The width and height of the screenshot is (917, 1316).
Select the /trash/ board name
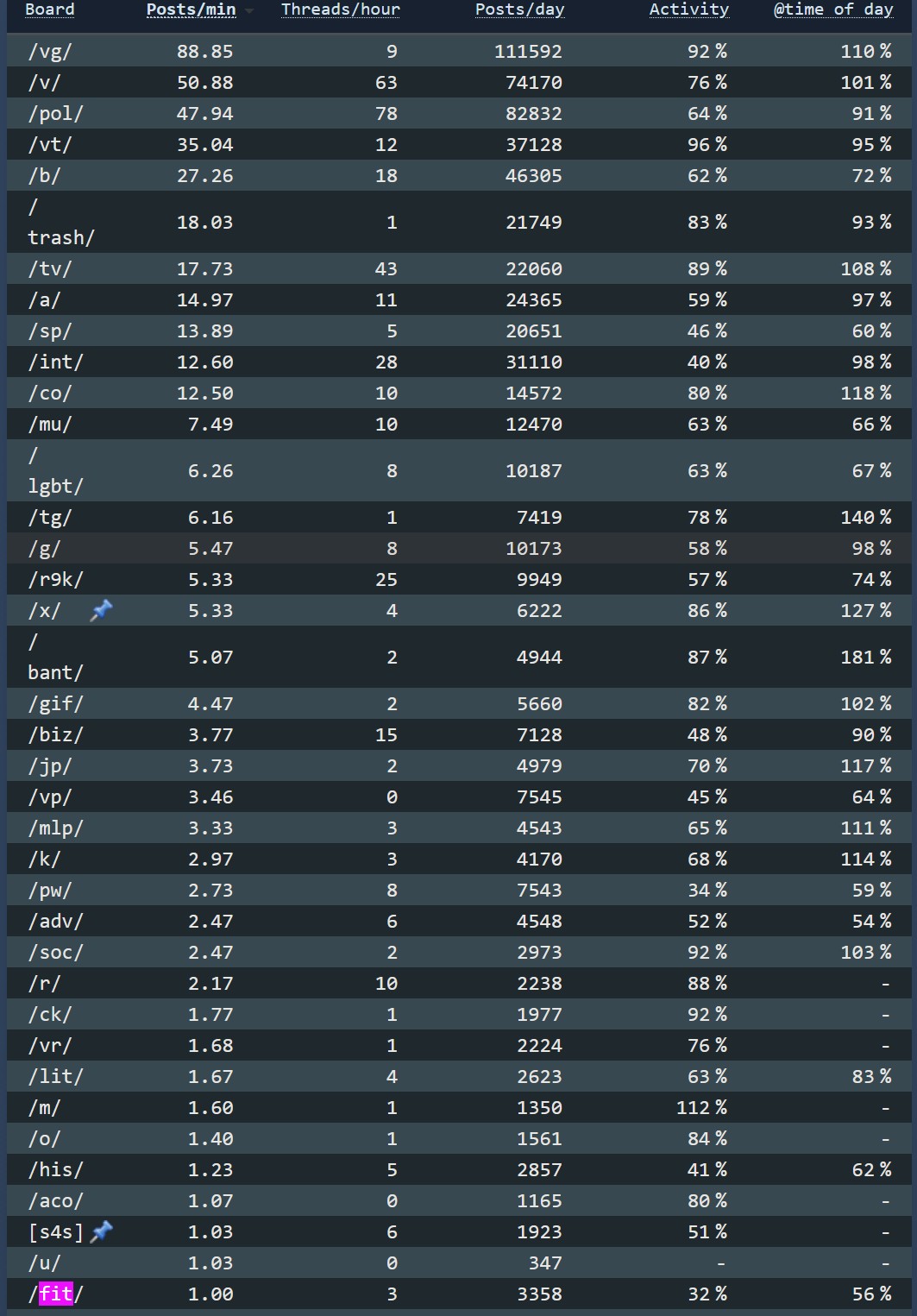click(60, 223)
